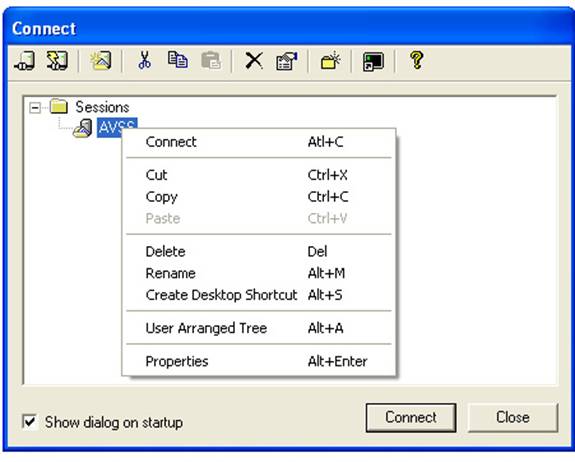
Task: Click the Properties toolbar icon
Action: pyautogui.click(x=286, y=60)
